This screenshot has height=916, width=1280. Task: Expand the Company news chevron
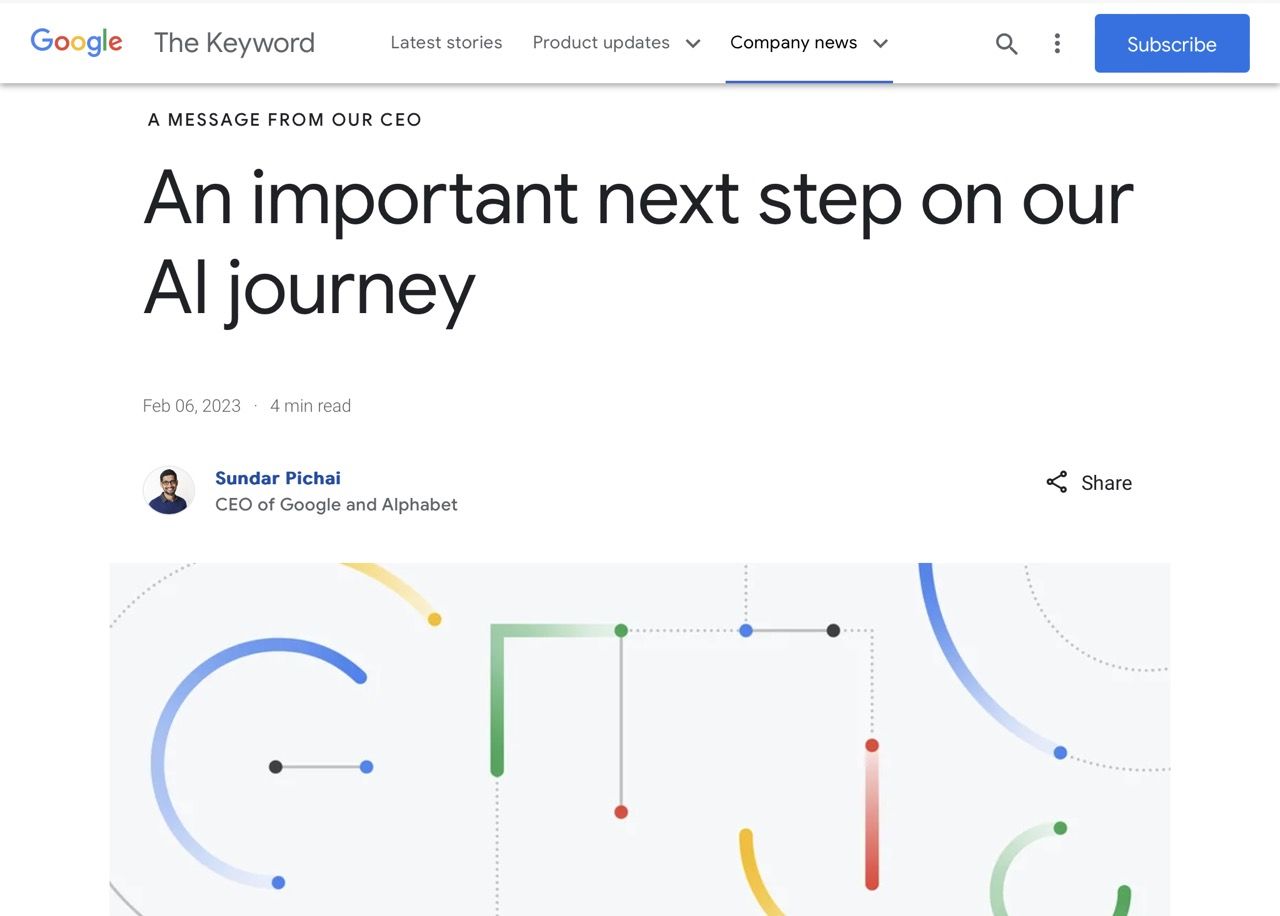click(x=880, y=43)
